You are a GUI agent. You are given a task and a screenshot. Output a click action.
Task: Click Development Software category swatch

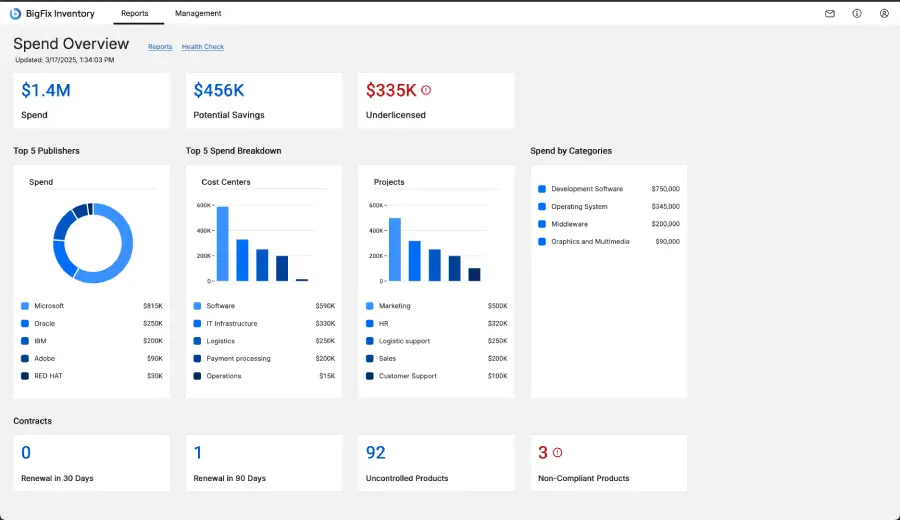click(x=542, y=189)
